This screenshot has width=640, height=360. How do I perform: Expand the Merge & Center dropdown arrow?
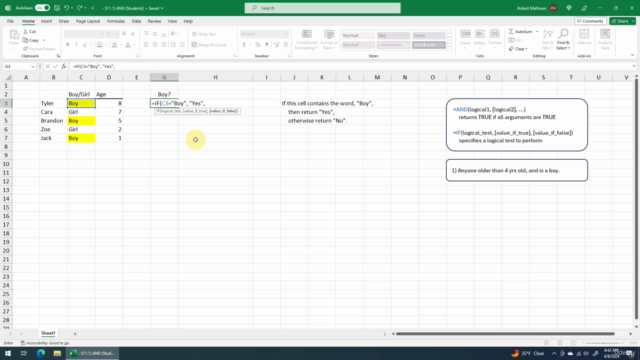pos(232,45)
